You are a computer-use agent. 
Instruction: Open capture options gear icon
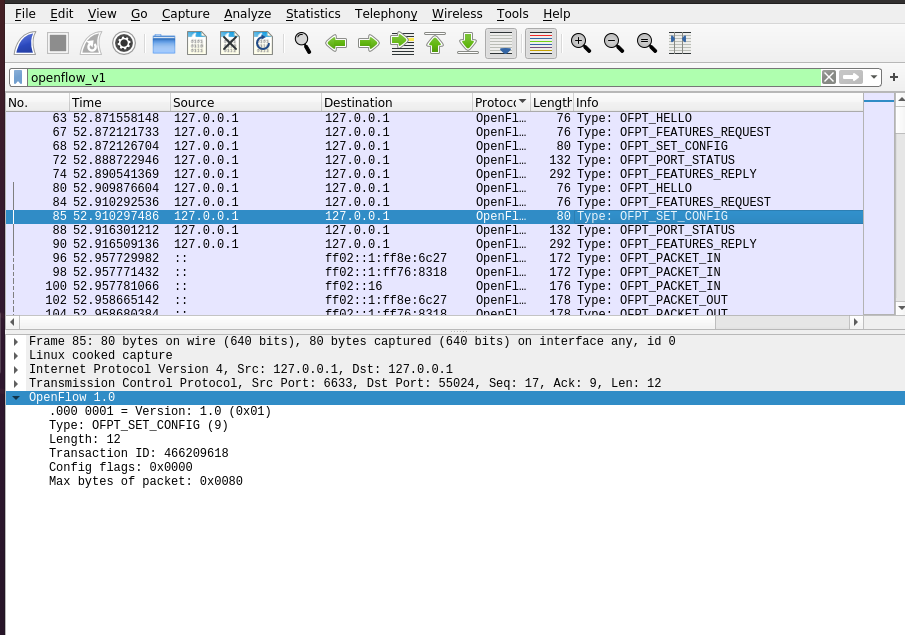pos(124,43)
